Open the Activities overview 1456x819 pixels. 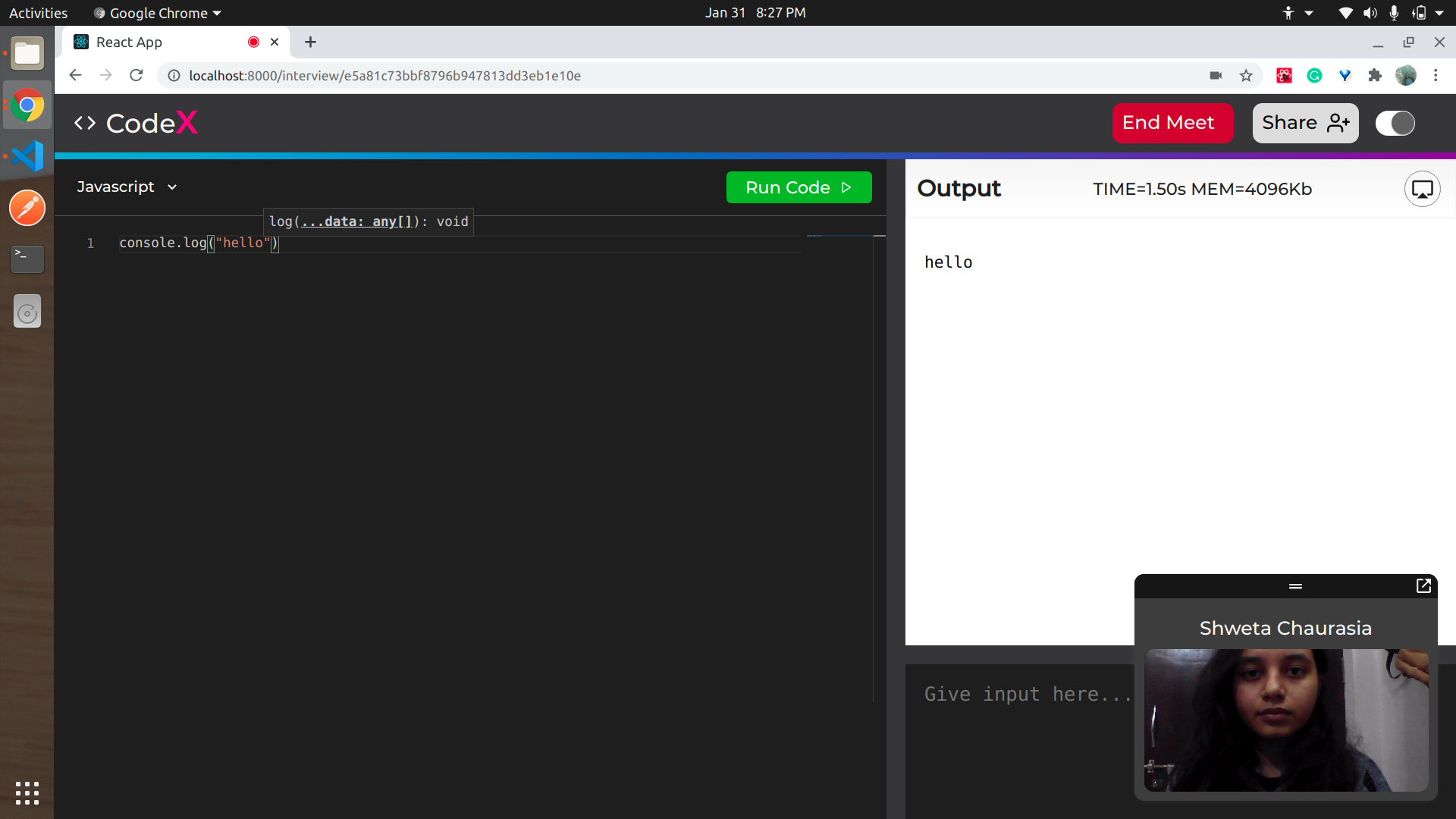click(x=38, y=12)
